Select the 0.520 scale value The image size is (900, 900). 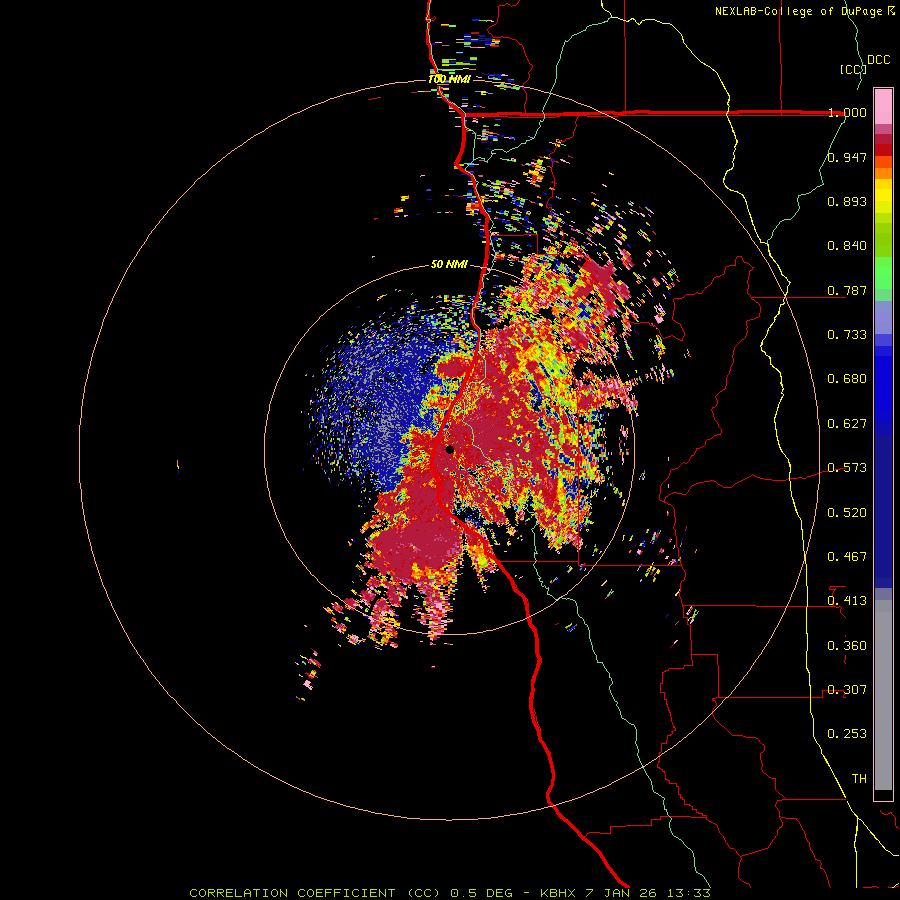(847, 513)
